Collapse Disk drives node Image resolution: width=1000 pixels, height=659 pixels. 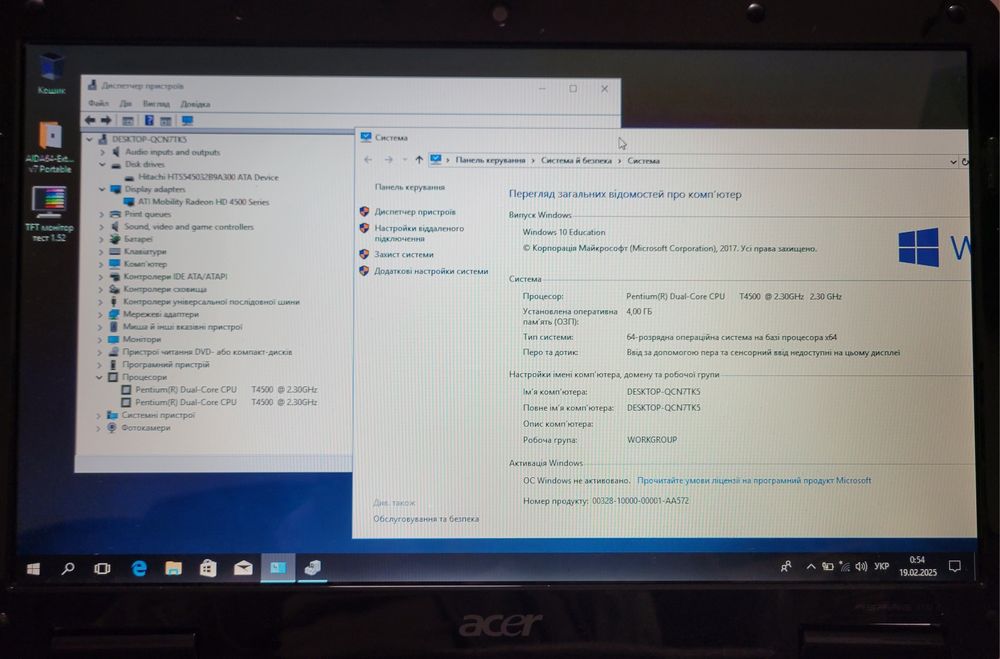(x=102, y=164)
